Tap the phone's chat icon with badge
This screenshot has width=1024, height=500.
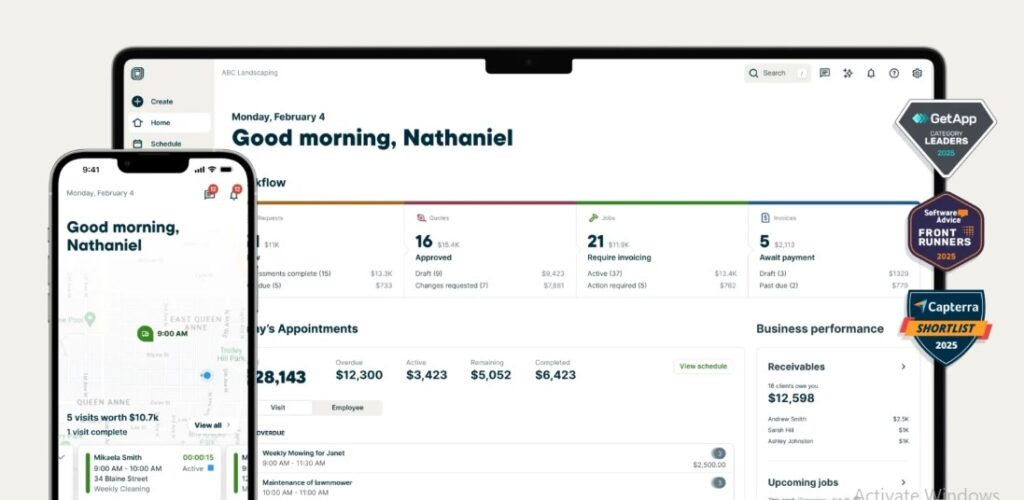point(210,194)
